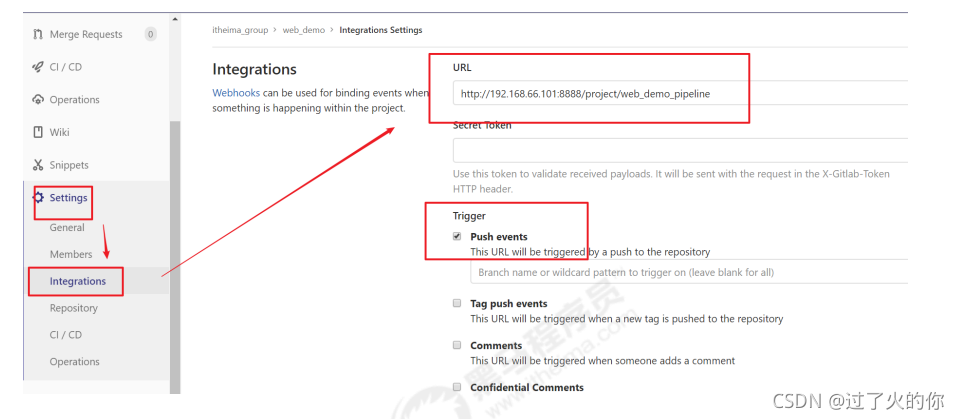Go to itheima_group breadcrumb
This screenshot has height=419, width=959.
point(240,30)
